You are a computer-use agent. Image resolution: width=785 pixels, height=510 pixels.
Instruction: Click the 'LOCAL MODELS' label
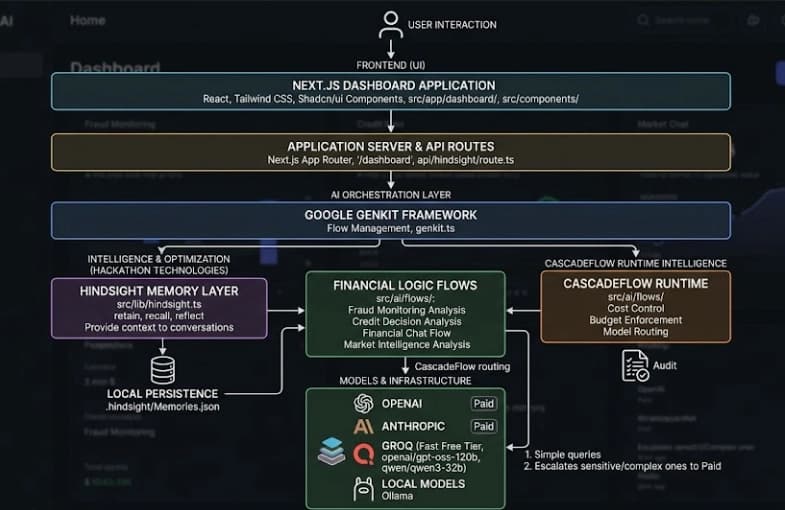[x=423, y=484]
